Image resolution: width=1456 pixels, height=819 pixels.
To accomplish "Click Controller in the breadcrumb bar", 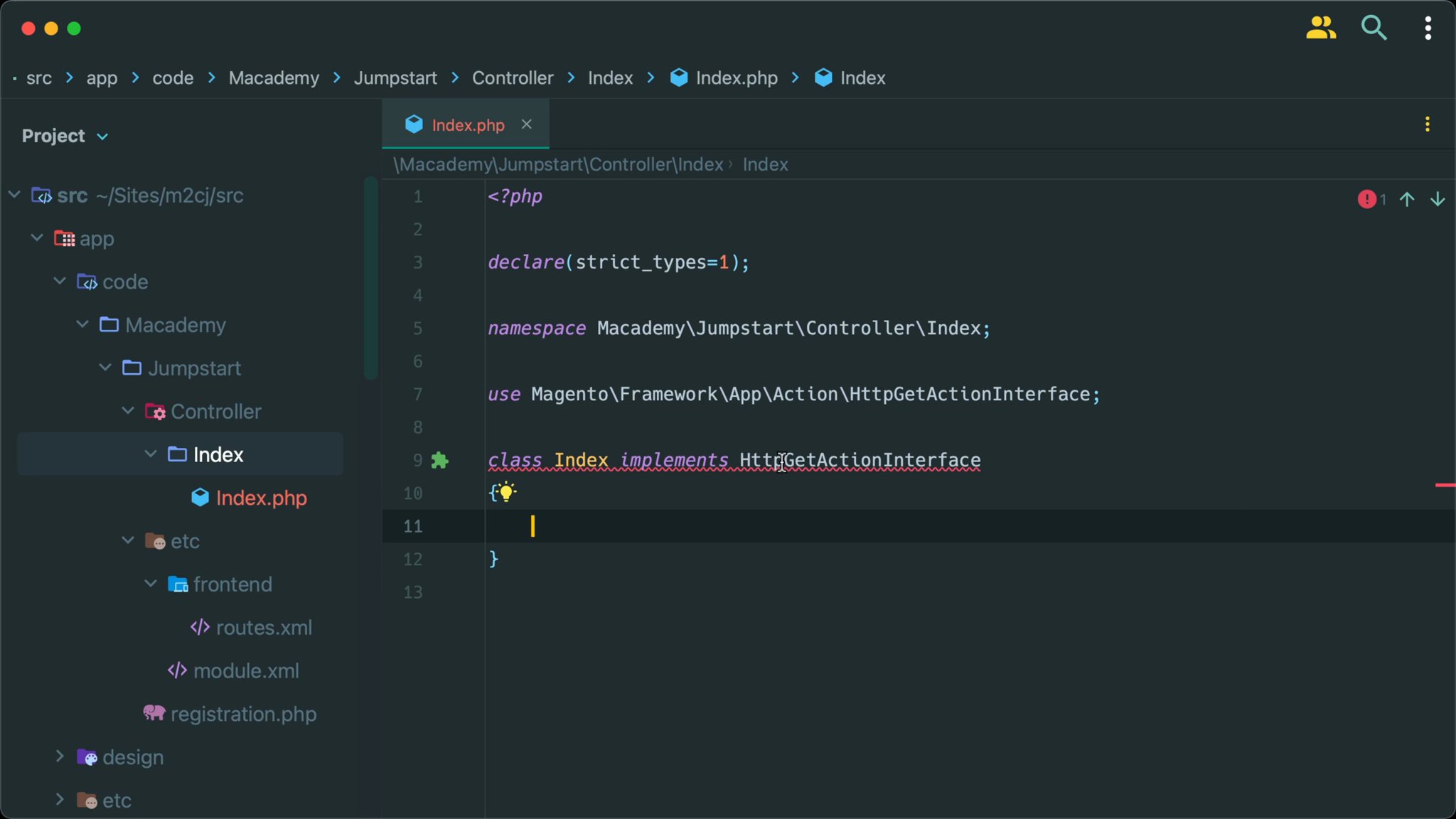I will pyautogui.click(x=512, y=78).
